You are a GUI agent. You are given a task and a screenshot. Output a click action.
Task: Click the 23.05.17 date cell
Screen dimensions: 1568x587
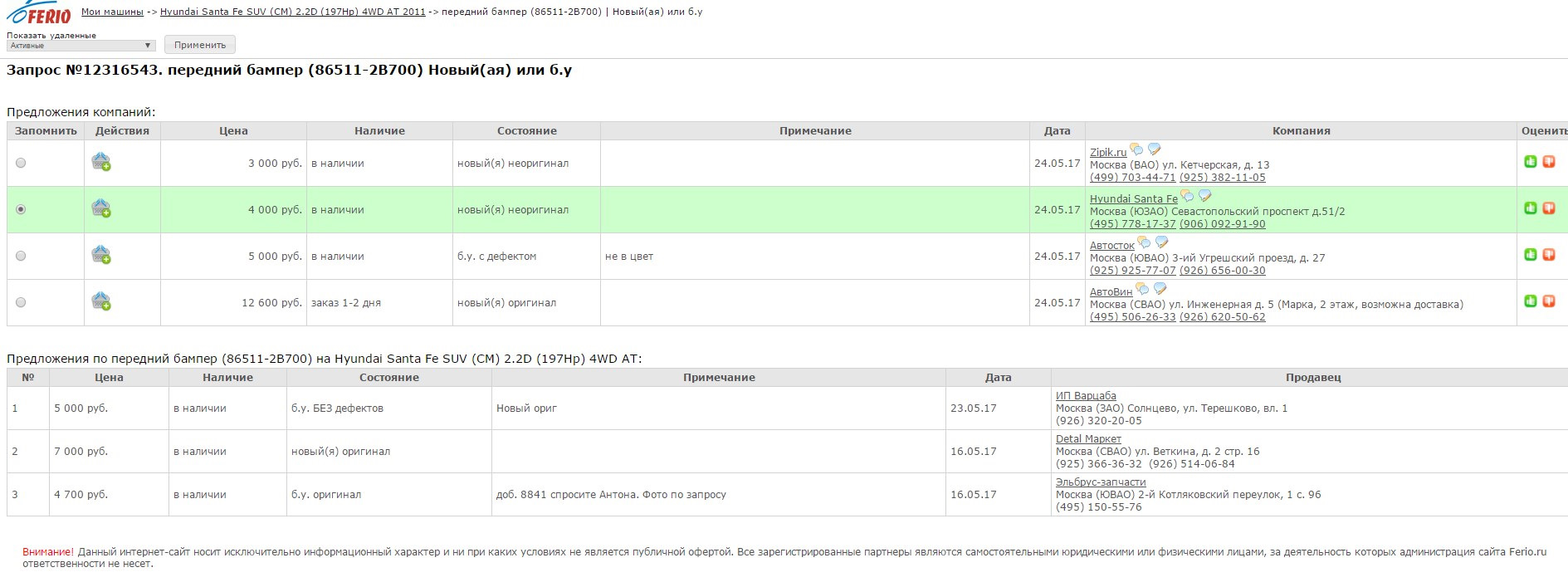tap(998, 408)
